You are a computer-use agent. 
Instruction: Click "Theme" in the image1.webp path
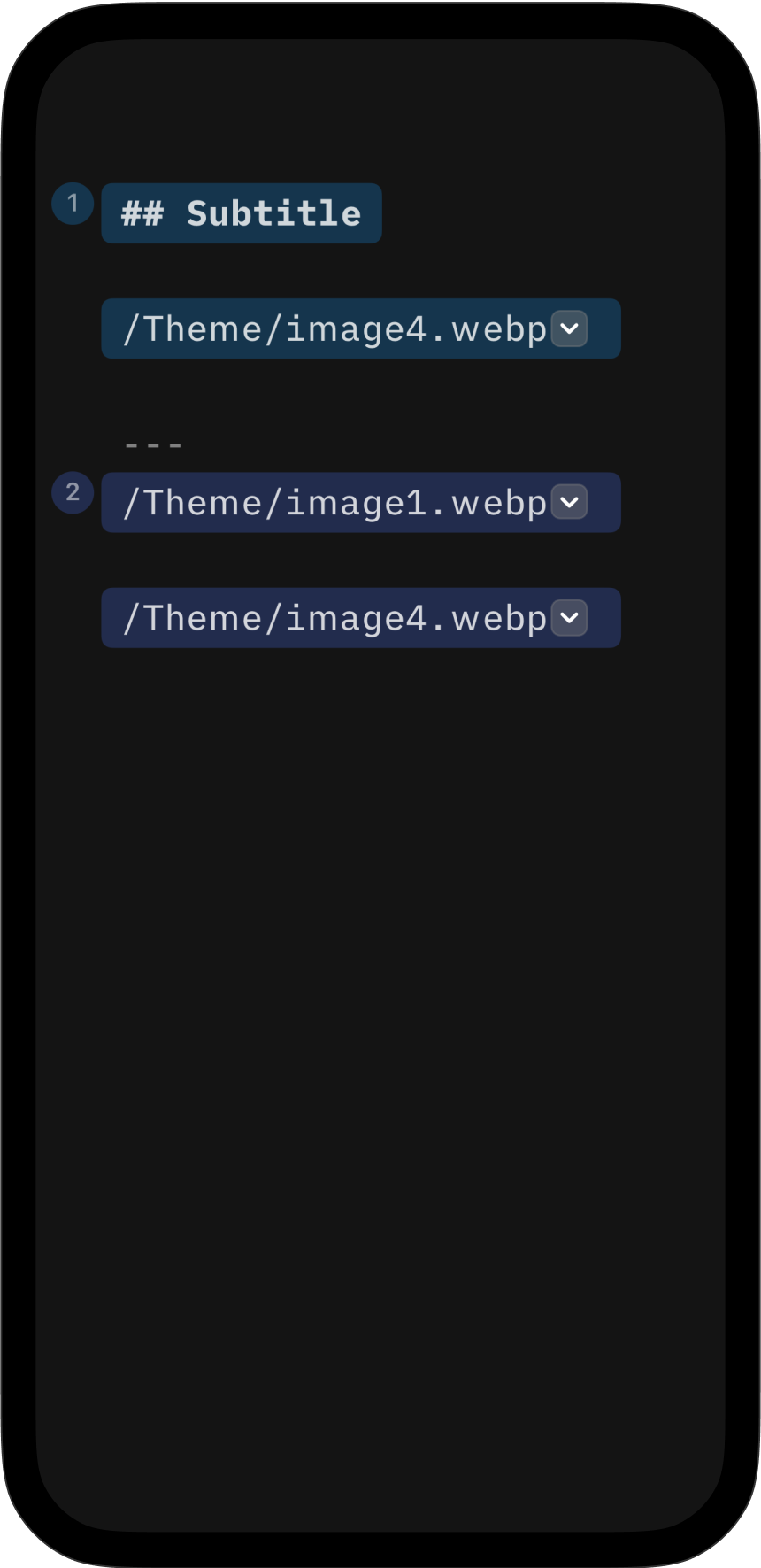pos(202,503)
